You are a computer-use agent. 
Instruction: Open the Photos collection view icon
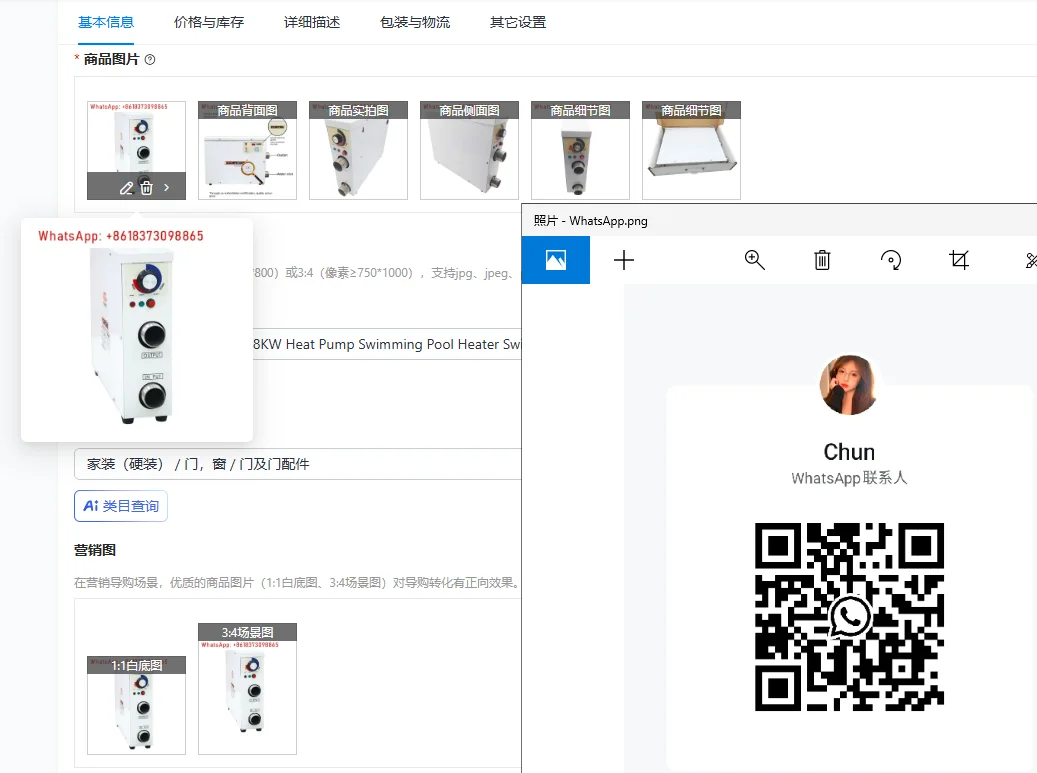(x=556, y=260)
